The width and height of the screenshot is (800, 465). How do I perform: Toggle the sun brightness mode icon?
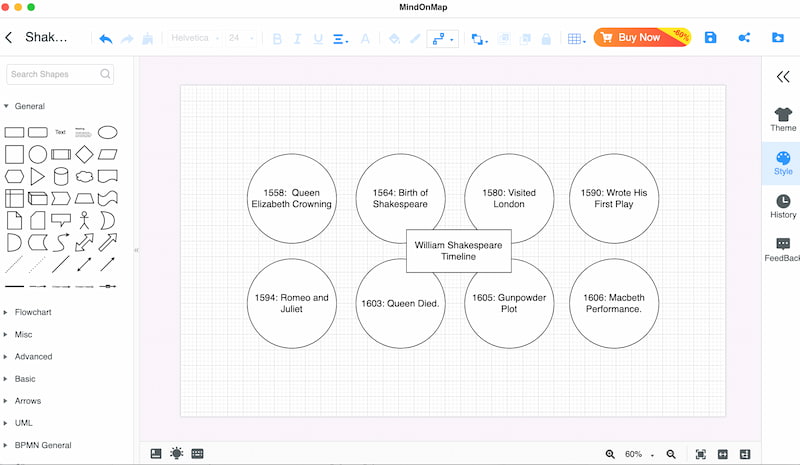pyautogui.click(x=177, y=453)
